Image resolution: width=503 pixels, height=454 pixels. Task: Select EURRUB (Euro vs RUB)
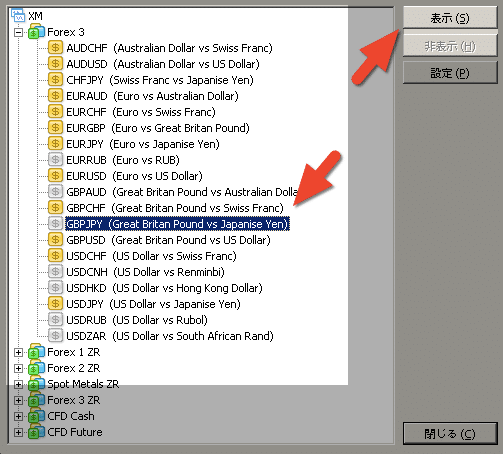pyautogui.click(x=123, y=160)
